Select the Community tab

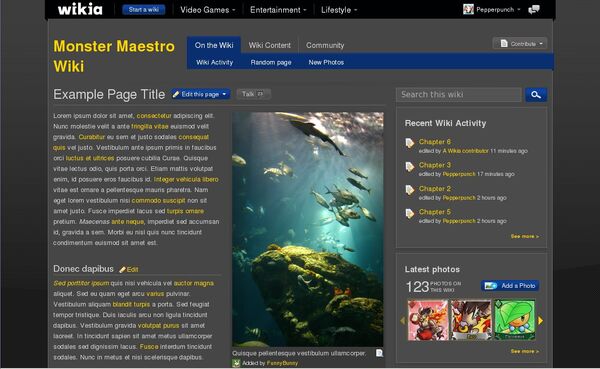325,45
